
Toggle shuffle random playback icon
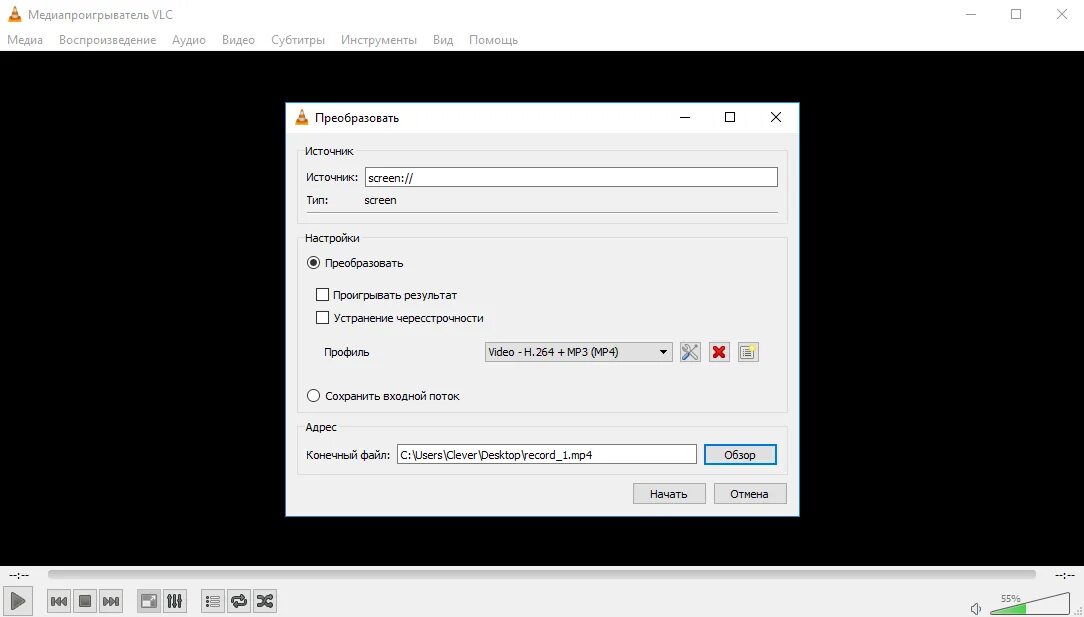[265, 601]
